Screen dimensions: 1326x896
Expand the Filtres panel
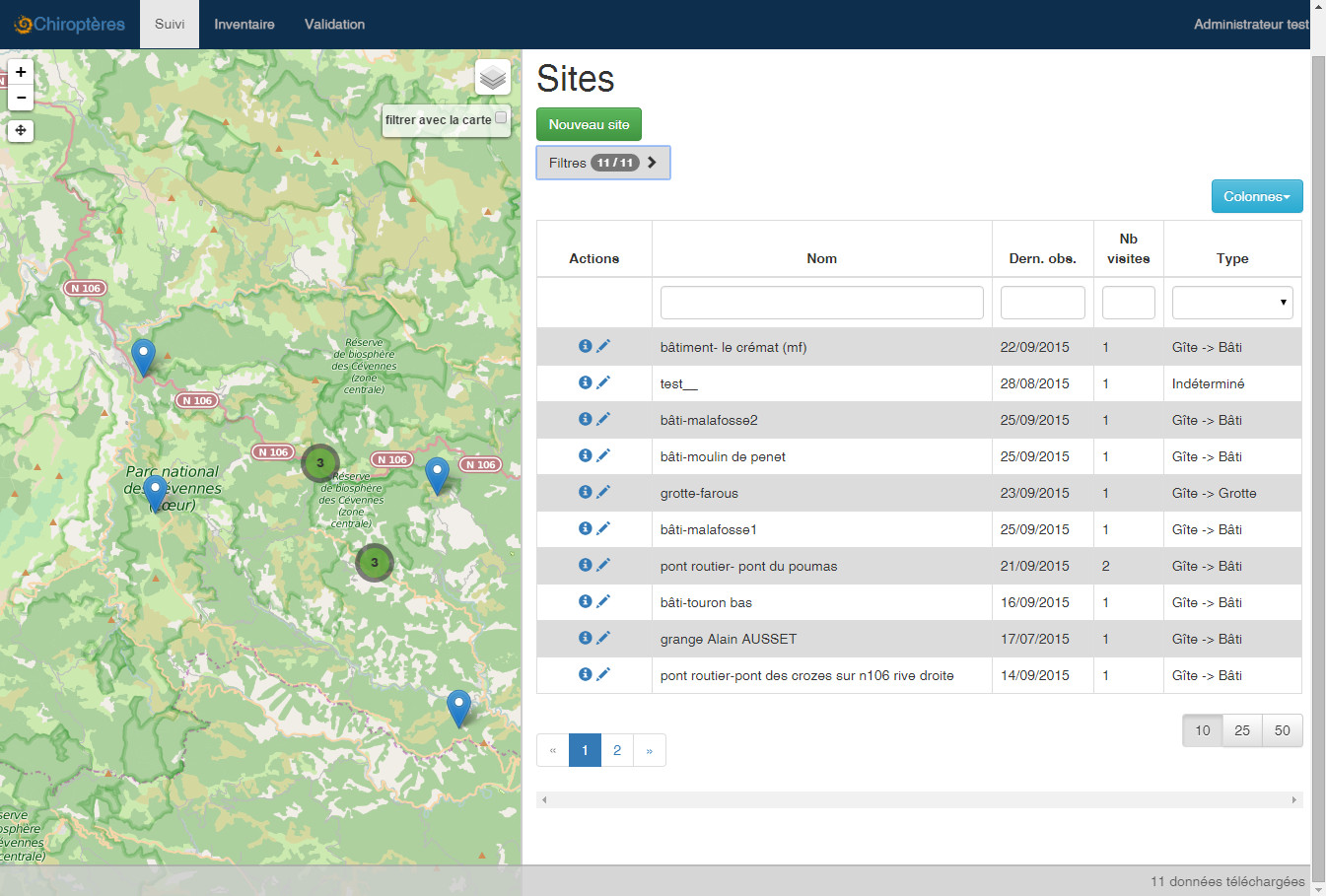602,163
